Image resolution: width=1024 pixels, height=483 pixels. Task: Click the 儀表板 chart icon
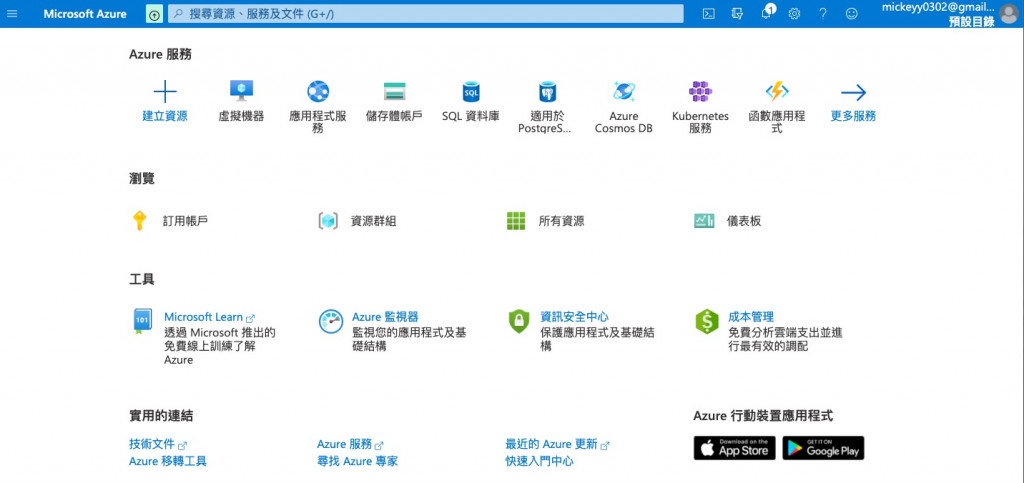click(704, 221)
